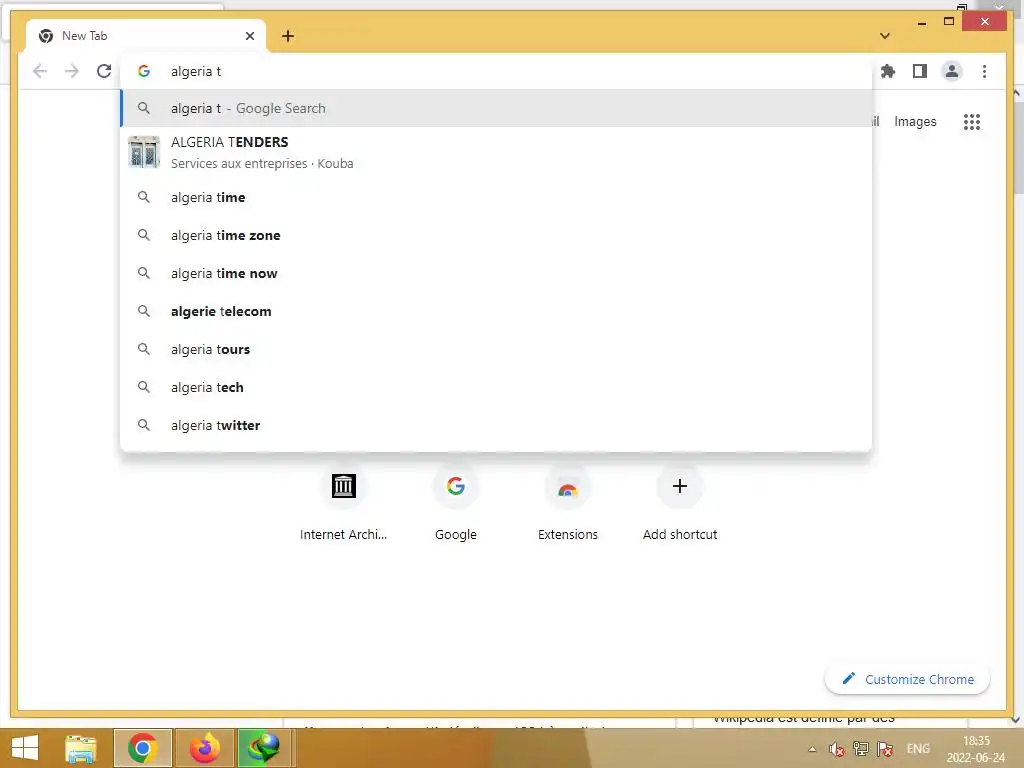Viewport: 1024px width, 768px height.
Task: Open a new tab with plus button
Action: 288,36
